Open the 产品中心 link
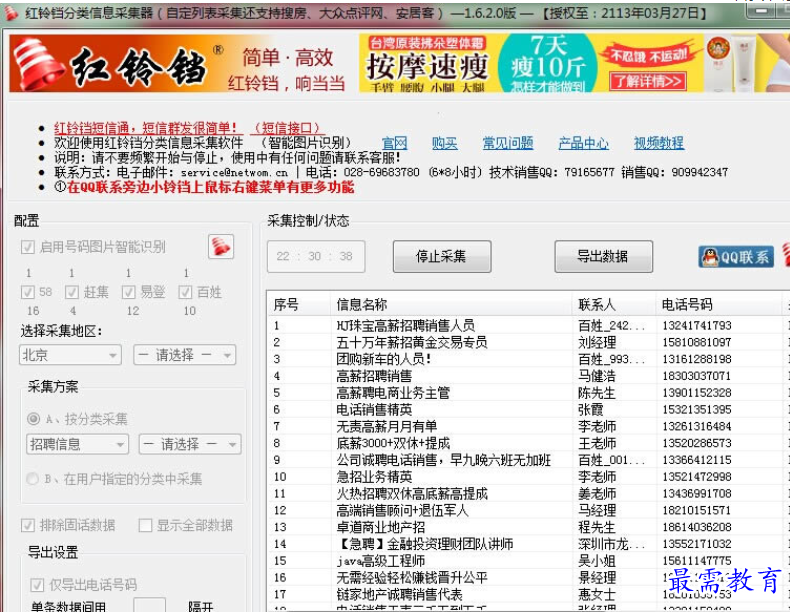Image resolution: width=790 pixels, height=612 pixels. (583, 143)
